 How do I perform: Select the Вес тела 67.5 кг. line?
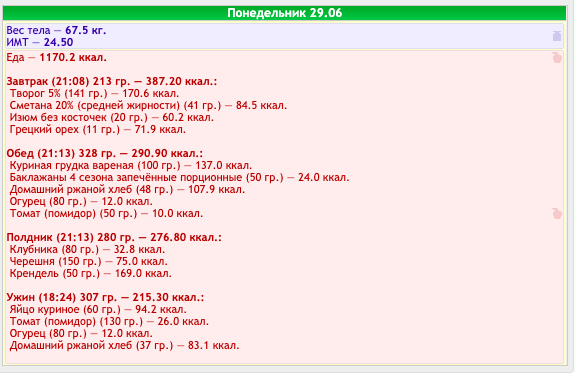point(56,30)
